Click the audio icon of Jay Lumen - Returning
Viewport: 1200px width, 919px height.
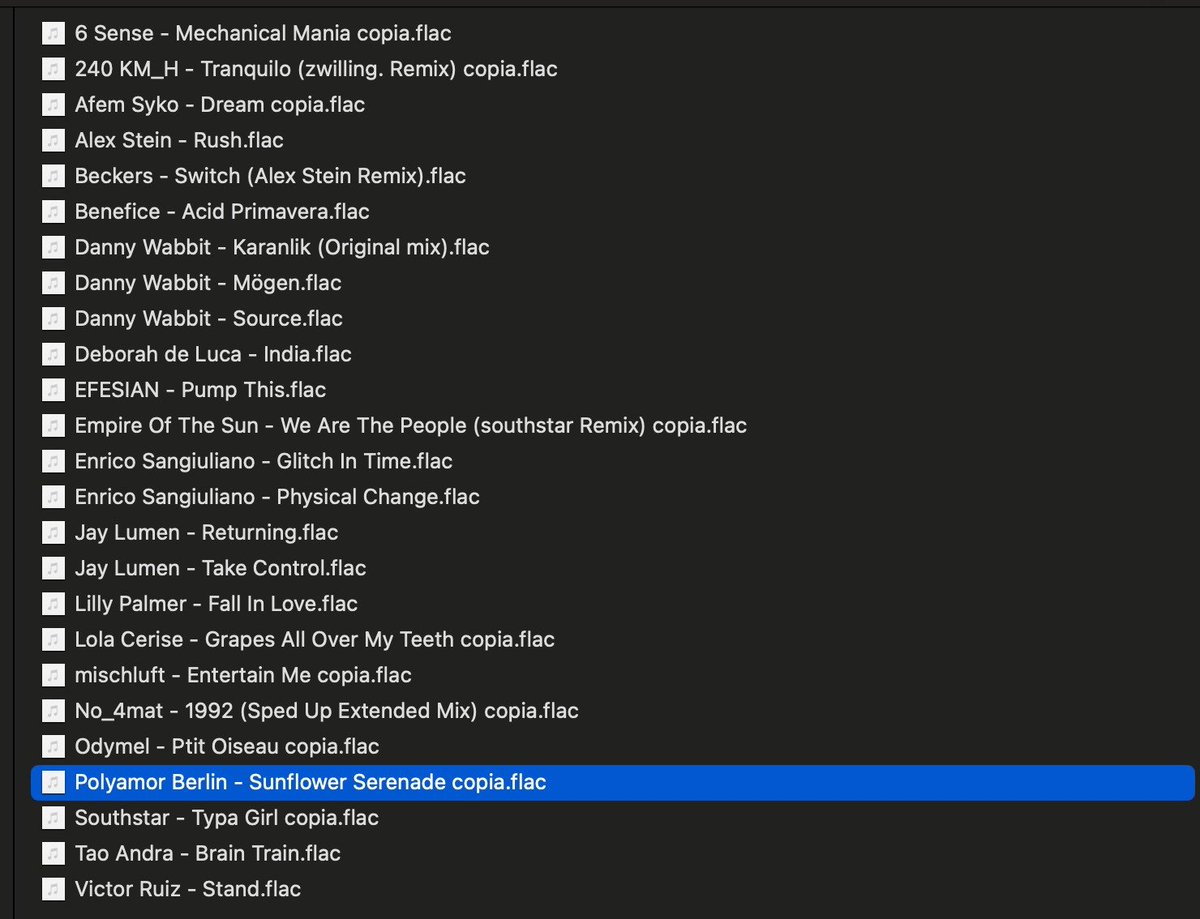point(52,533)
